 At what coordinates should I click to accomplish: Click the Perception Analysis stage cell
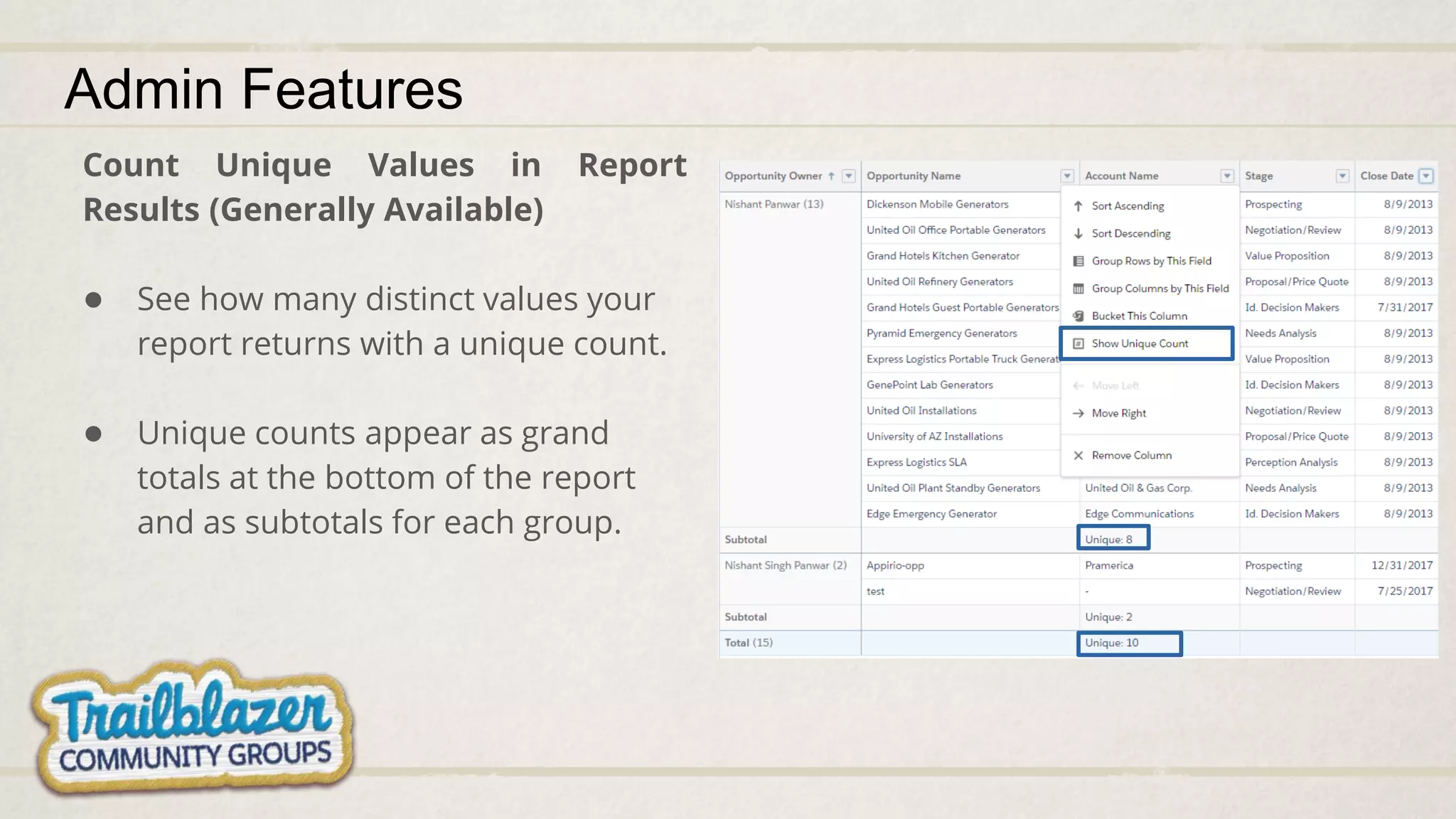[x=1291, y=462]
